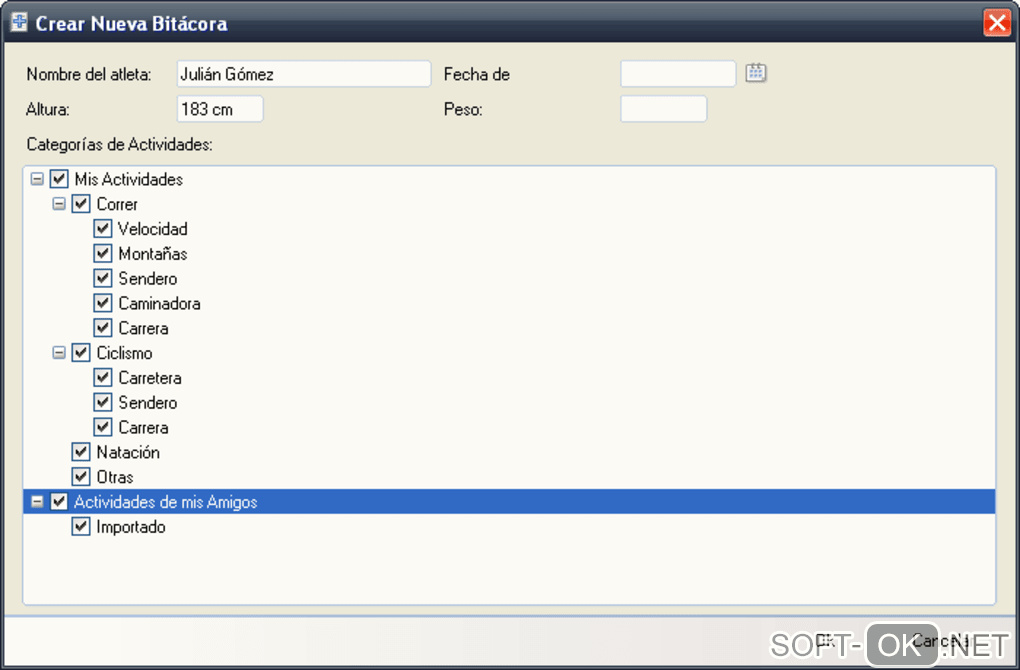Screen dimensions: 1020x670
Task: Uncheck Sendero checkbox under Correr
Action: tap(103, 278)
